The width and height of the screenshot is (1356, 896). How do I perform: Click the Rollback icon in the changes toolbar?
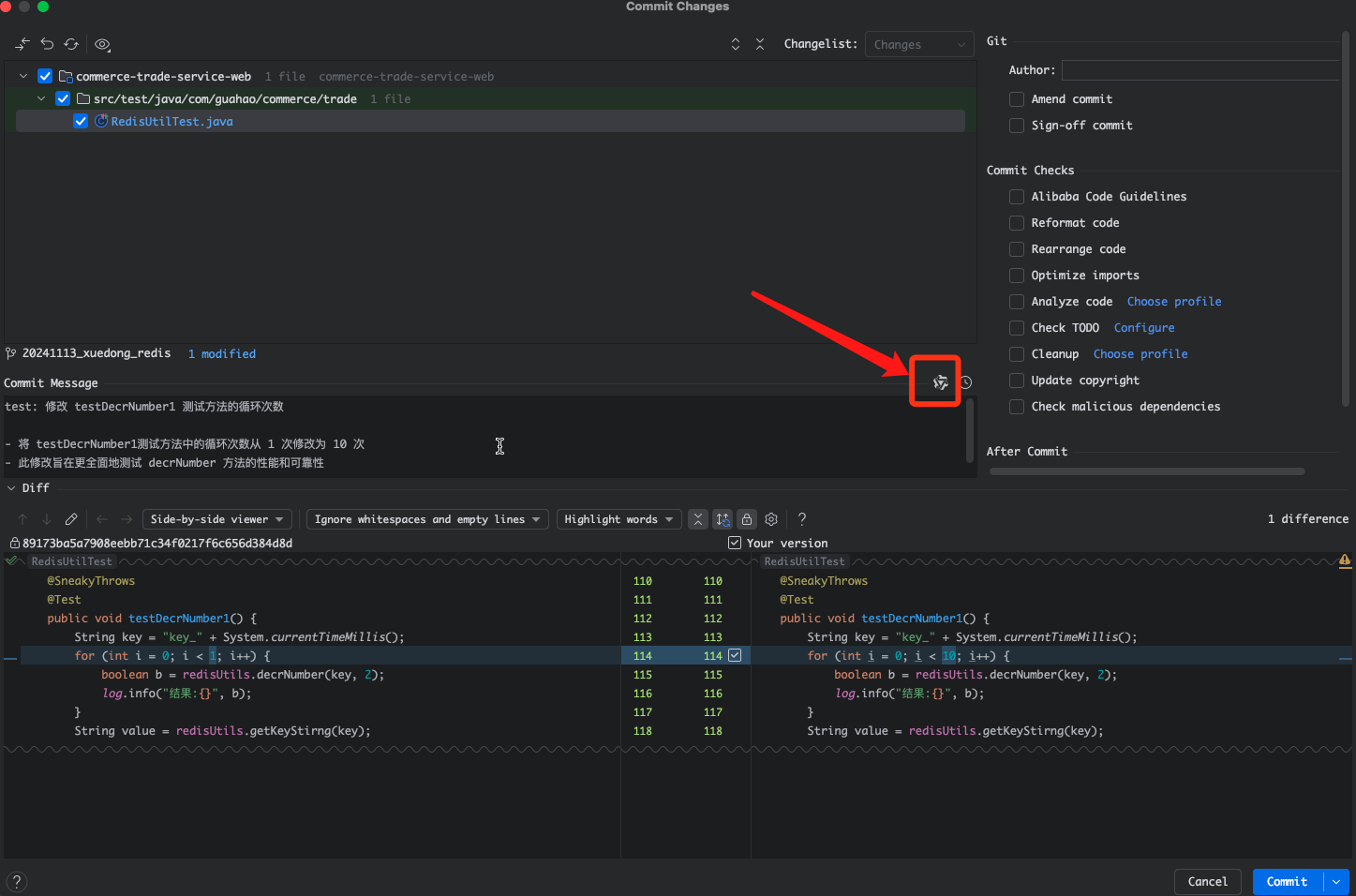47,44
